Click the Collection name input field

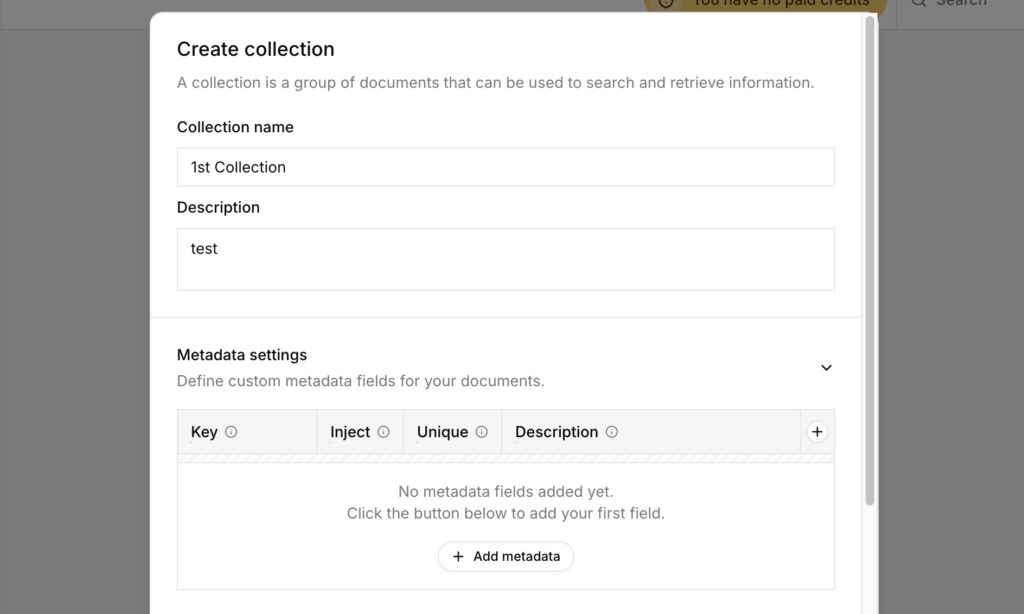click(x=505, y=167)
